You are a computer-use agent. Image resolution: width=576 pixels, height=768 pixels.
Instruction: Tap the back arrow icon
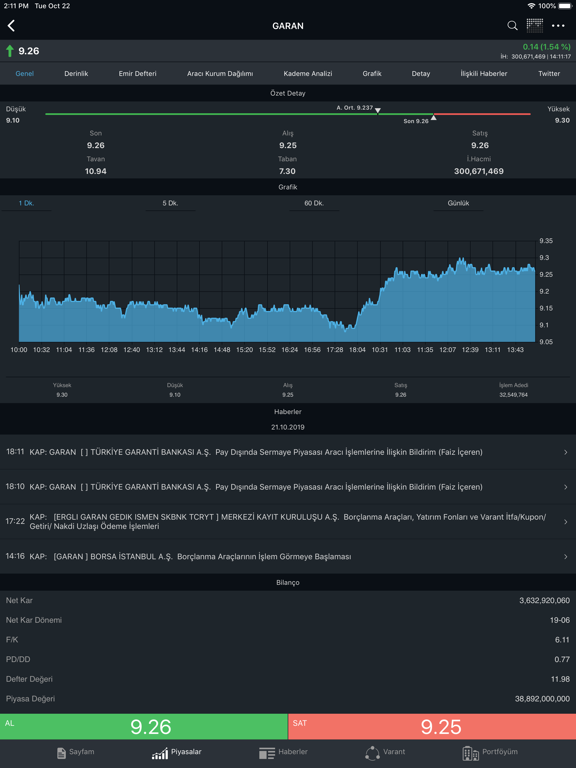11,25
